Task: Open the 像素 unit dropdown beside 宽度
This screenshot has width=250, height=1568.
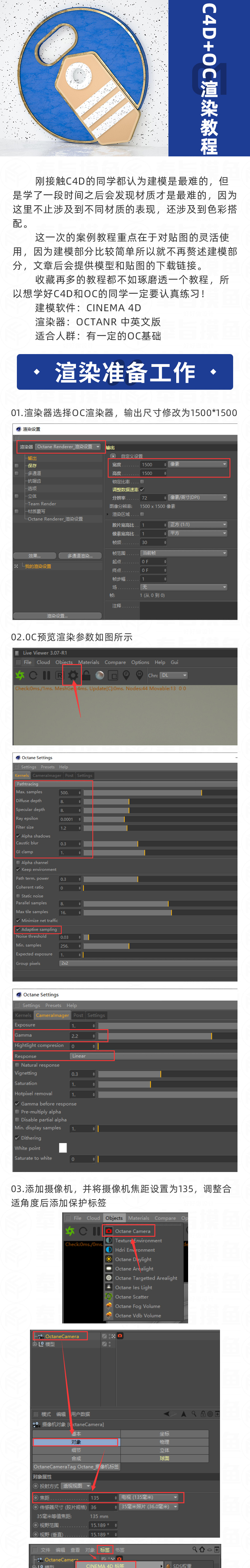Action: [x=198, y=464]
